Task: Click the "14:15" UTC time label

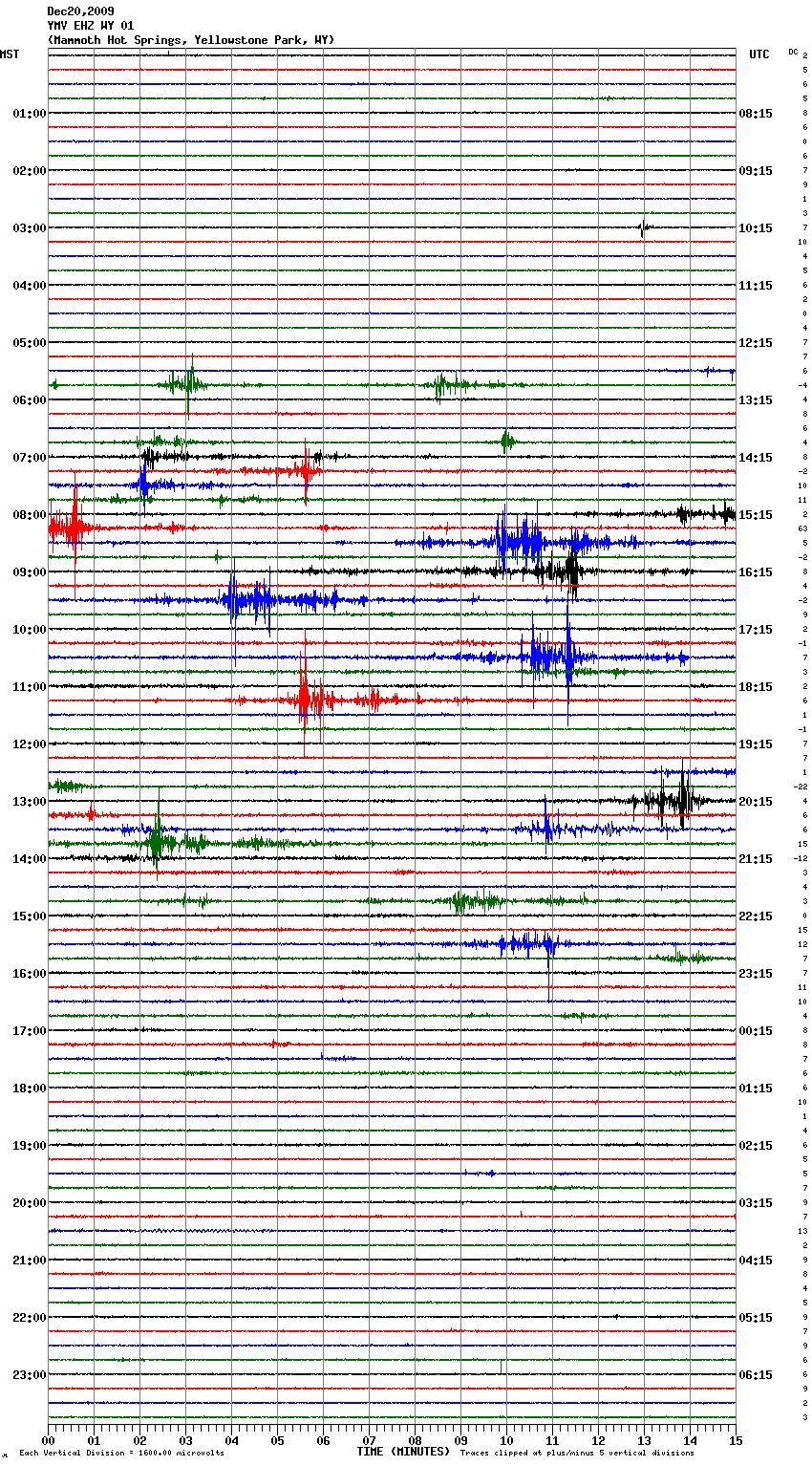Action: (756, 458)
